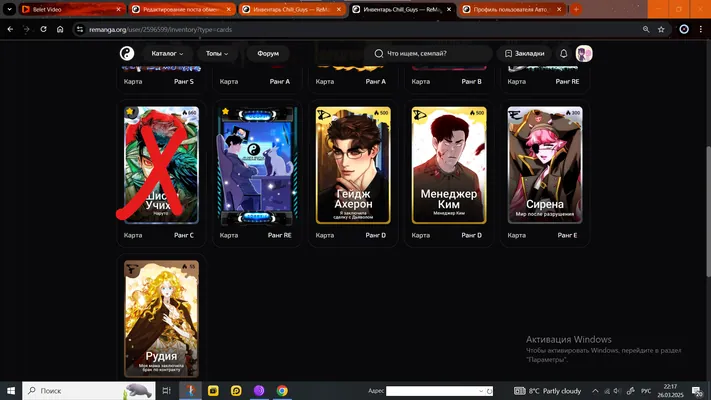Open the Шисуи Учиха card
Viewport: 711px width, 400px height.
pyautogui.click(x=161, y=165)
